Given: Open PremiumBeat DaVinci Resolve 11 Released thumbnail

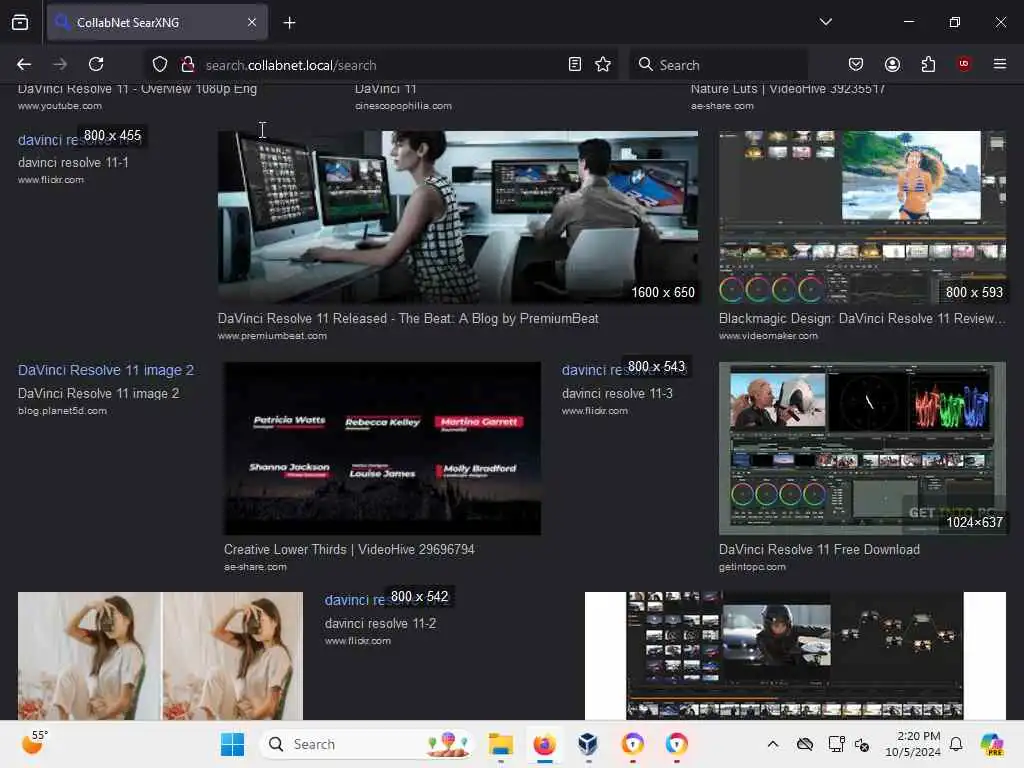Looking at the screenshot, I should coord(458,217).
